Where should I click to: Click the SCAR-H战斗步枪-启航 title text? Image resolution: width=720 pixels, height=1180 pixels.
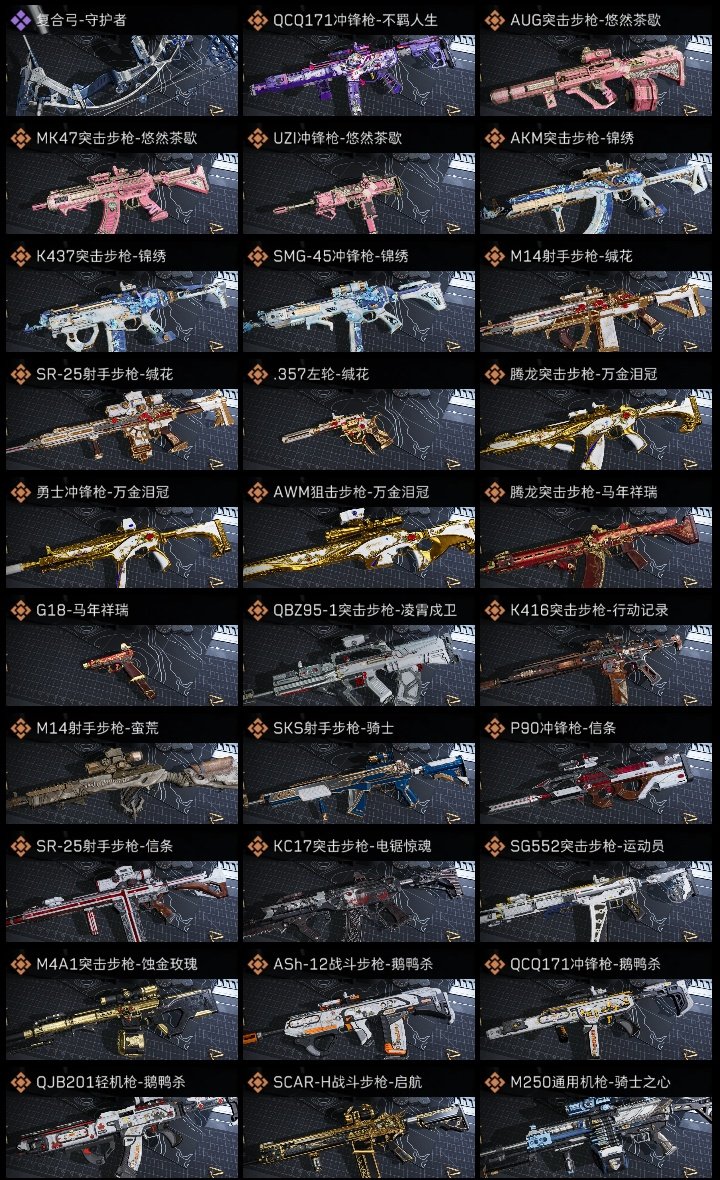[348, 1081]
